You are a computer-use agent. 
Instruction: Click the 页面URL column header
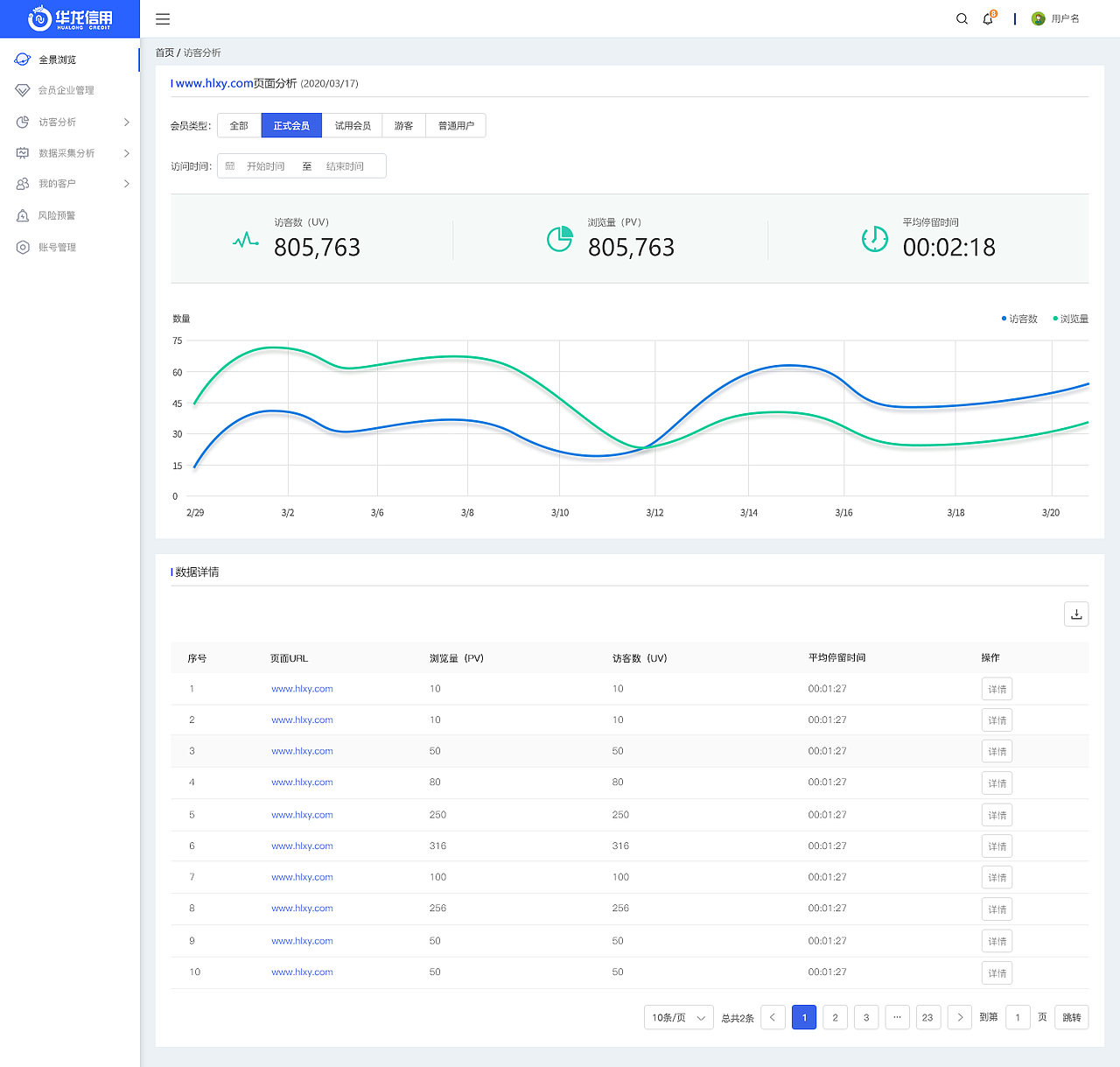[289, 658]
